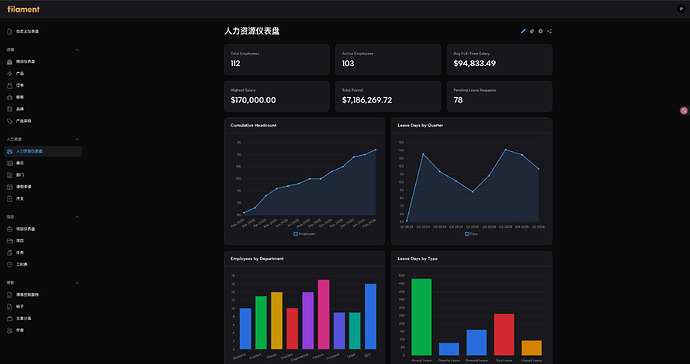Click the Total Payroll value $7,186,269.72
The height and width of the screenshot is (364, 690).
pos(367,100)
